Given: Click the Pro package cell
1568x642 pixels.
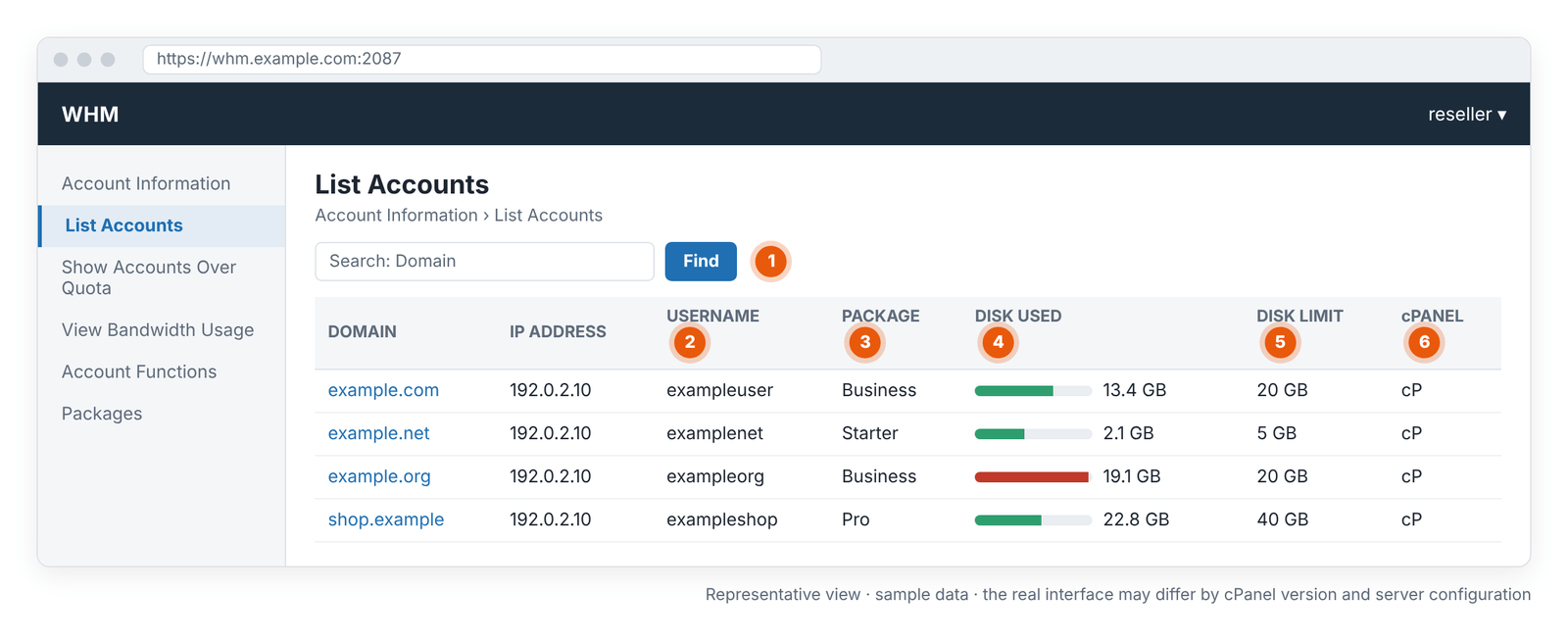Looking at the screenshot, I should [x=856, y=519].
